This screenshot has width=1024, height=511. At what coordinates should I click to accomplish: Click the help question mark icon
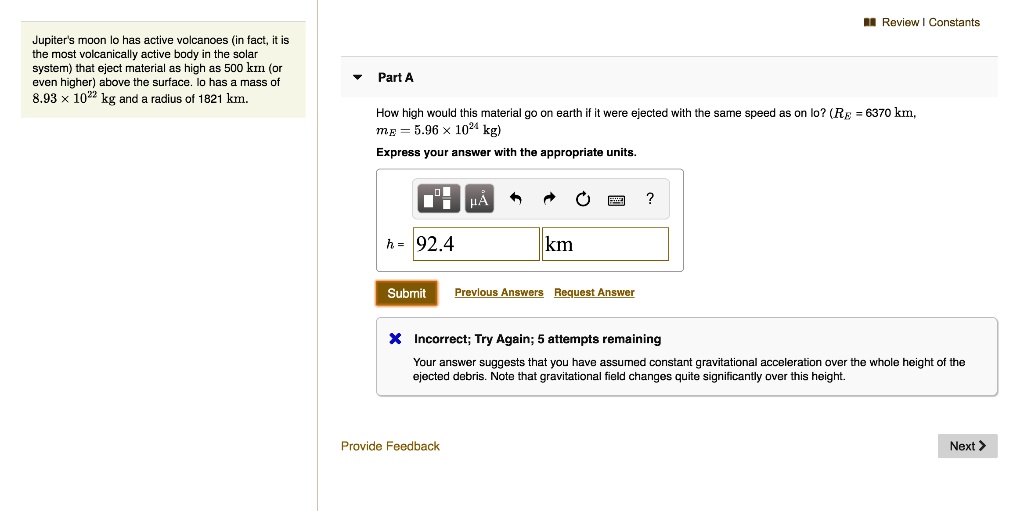[x=649, y=199]
